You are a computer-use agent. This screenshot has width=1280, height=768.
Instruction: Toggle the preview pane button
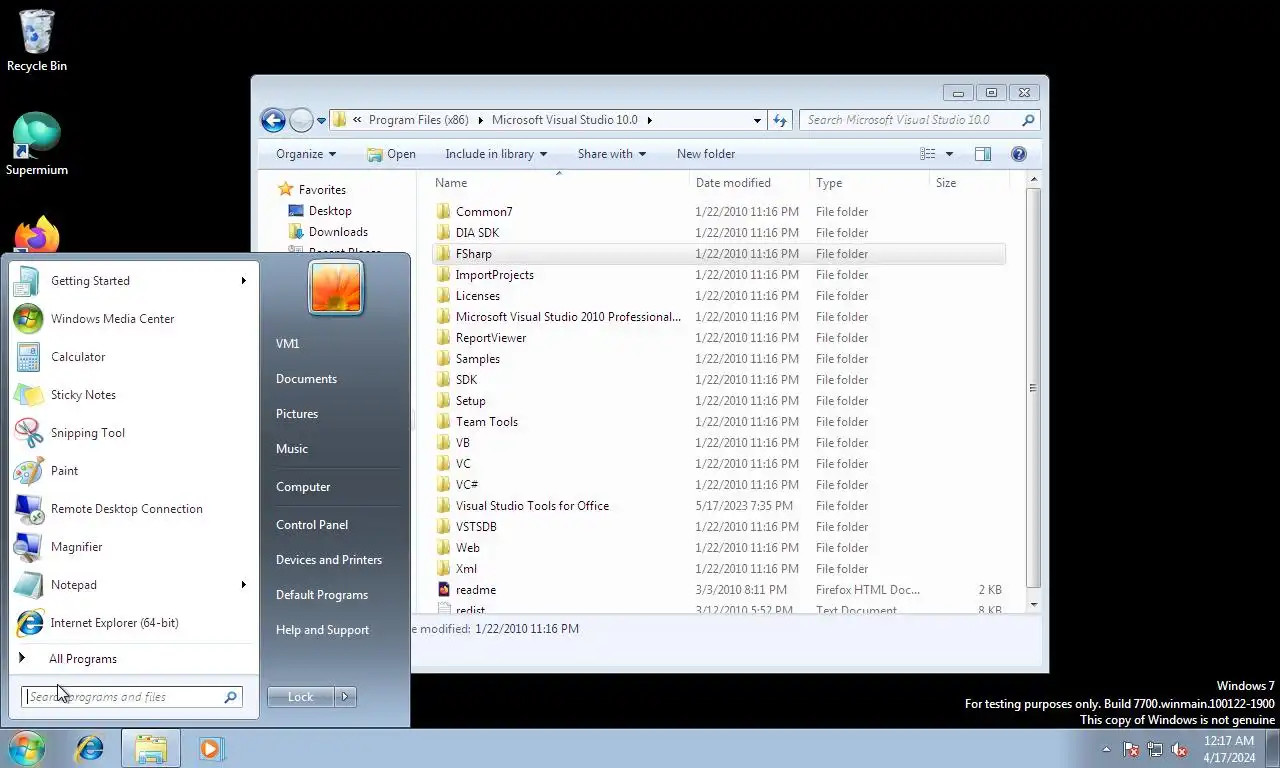point(983,154)
